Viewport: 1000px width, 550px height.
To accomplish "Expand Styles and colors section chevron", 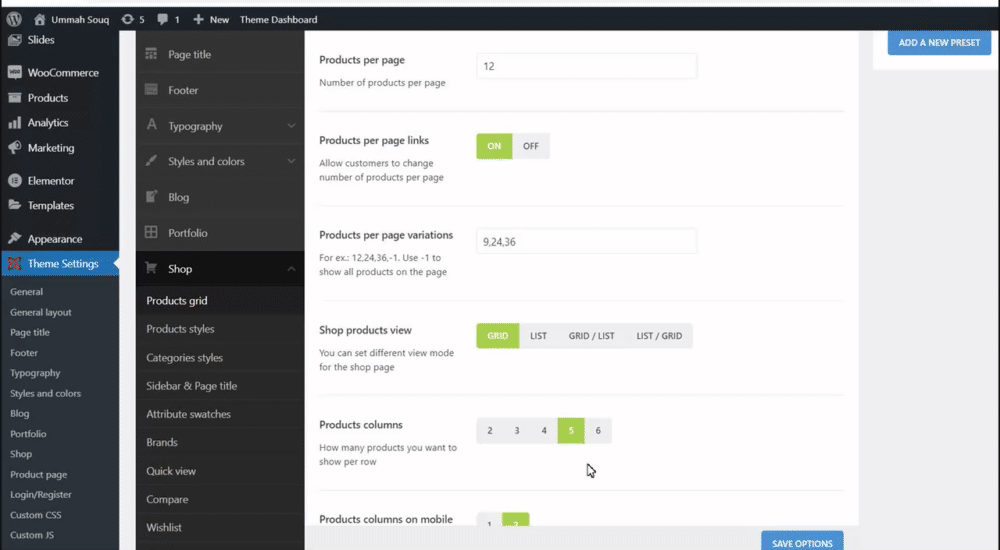I will click(291, 161).
